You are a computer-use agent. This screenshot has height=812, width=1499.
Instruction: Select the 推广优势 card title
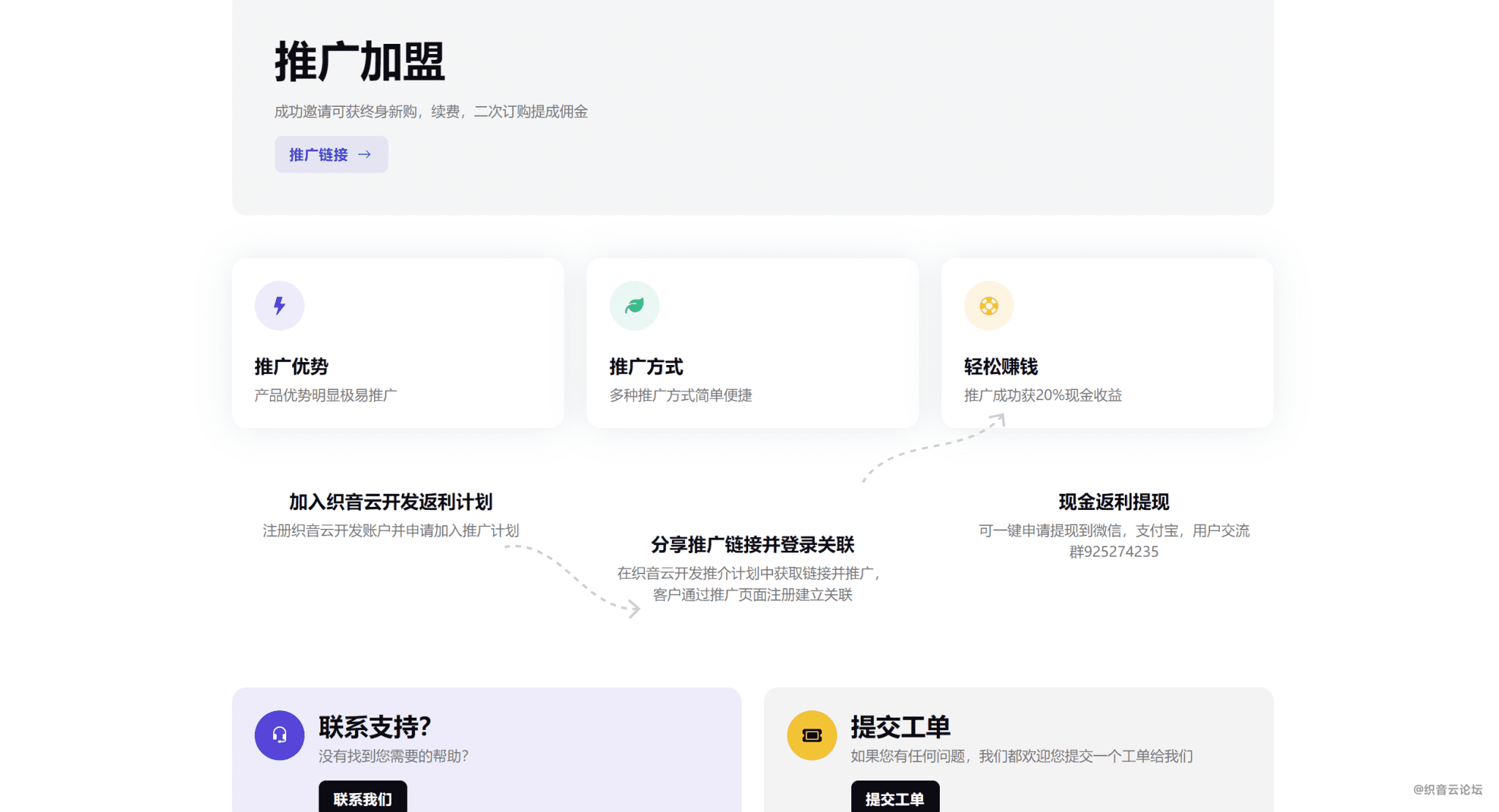coord(291,366)
